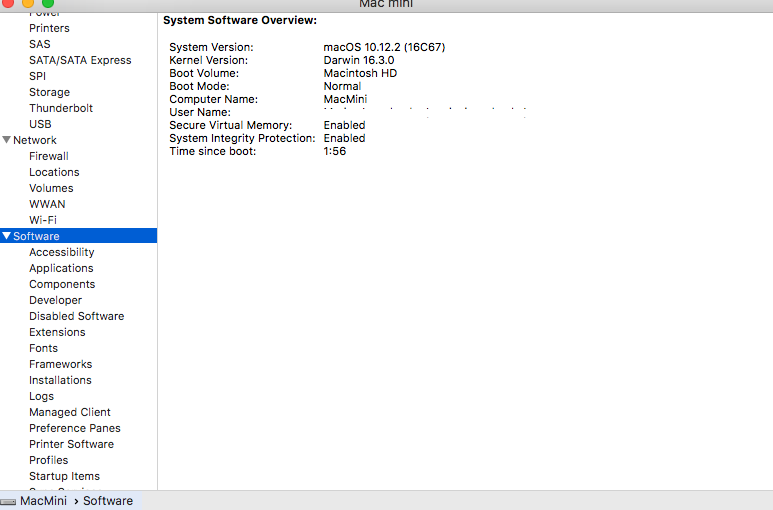
Task: Select Locations under Network
Action: click(54, 172)
